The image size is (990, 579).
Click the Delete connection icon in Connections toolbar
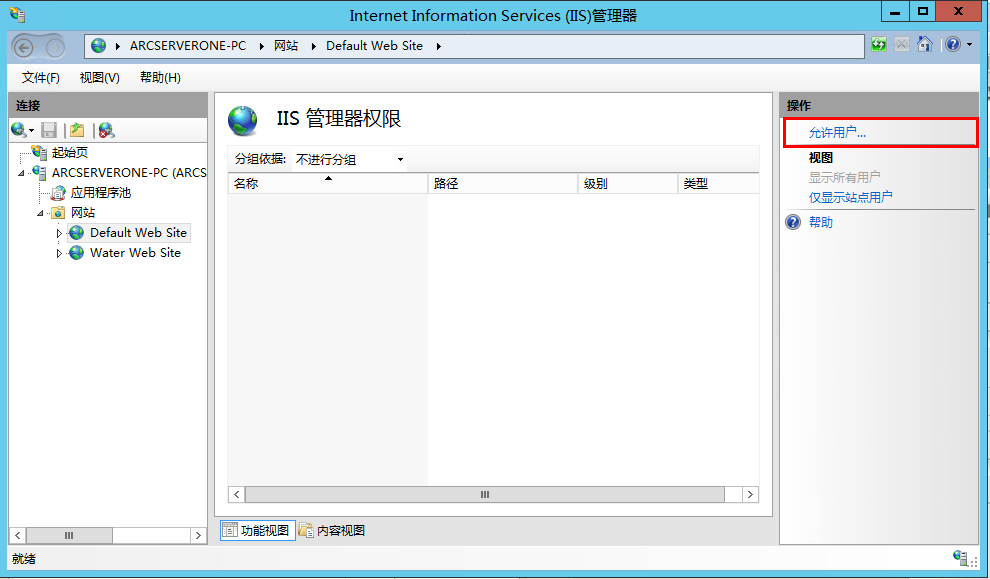(x=106, y=130)
